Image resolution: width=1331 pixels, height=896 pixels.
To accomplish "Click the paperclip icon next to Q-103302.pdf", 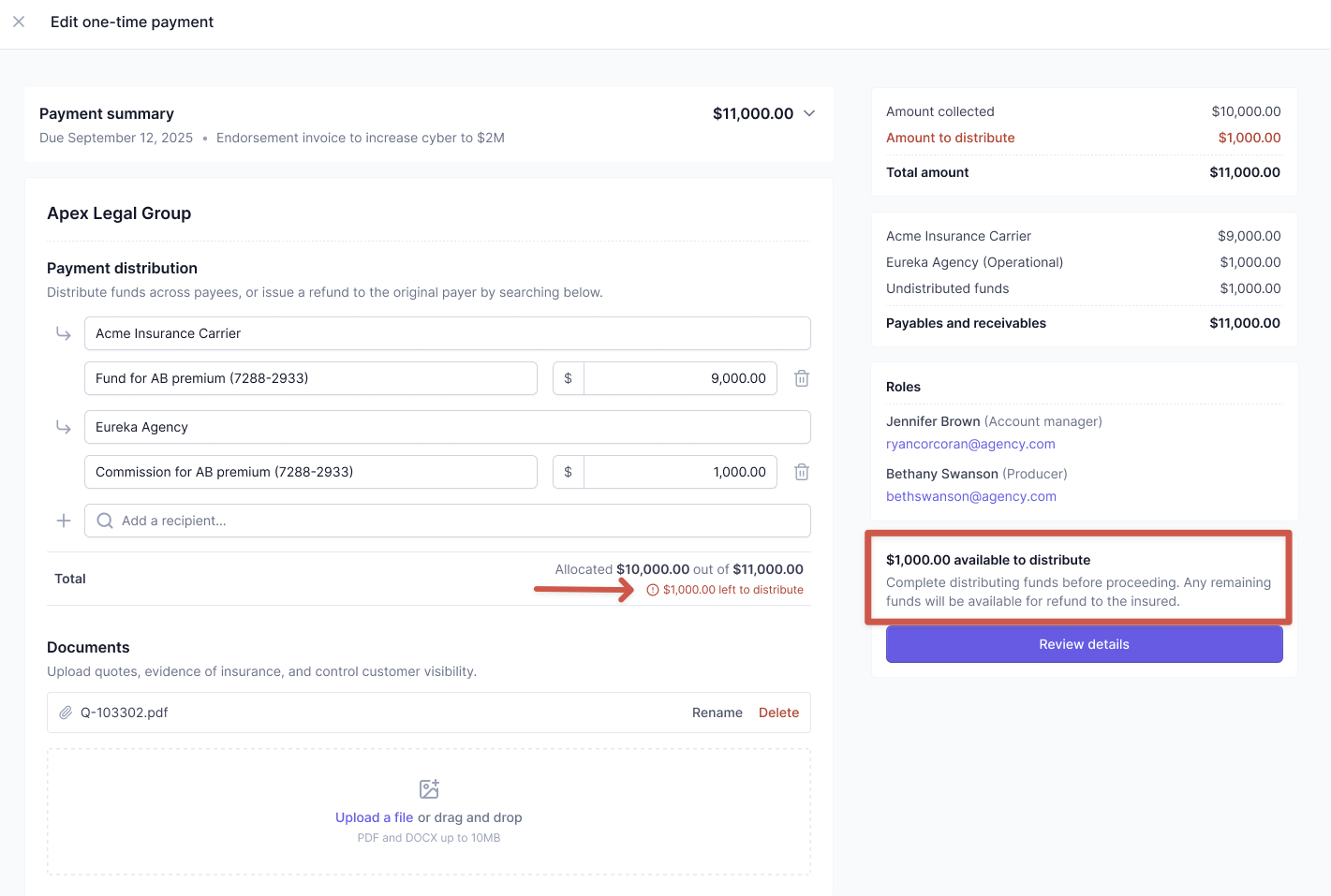I will [x=66, y=712].
